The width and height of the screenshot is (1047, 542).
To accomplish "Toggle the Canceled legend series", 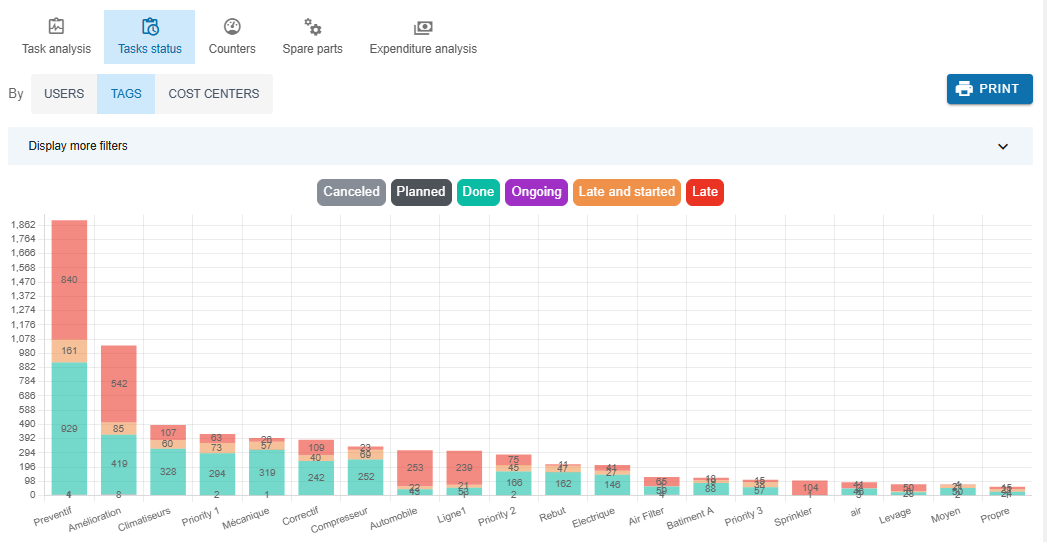I will pos(351,192).
